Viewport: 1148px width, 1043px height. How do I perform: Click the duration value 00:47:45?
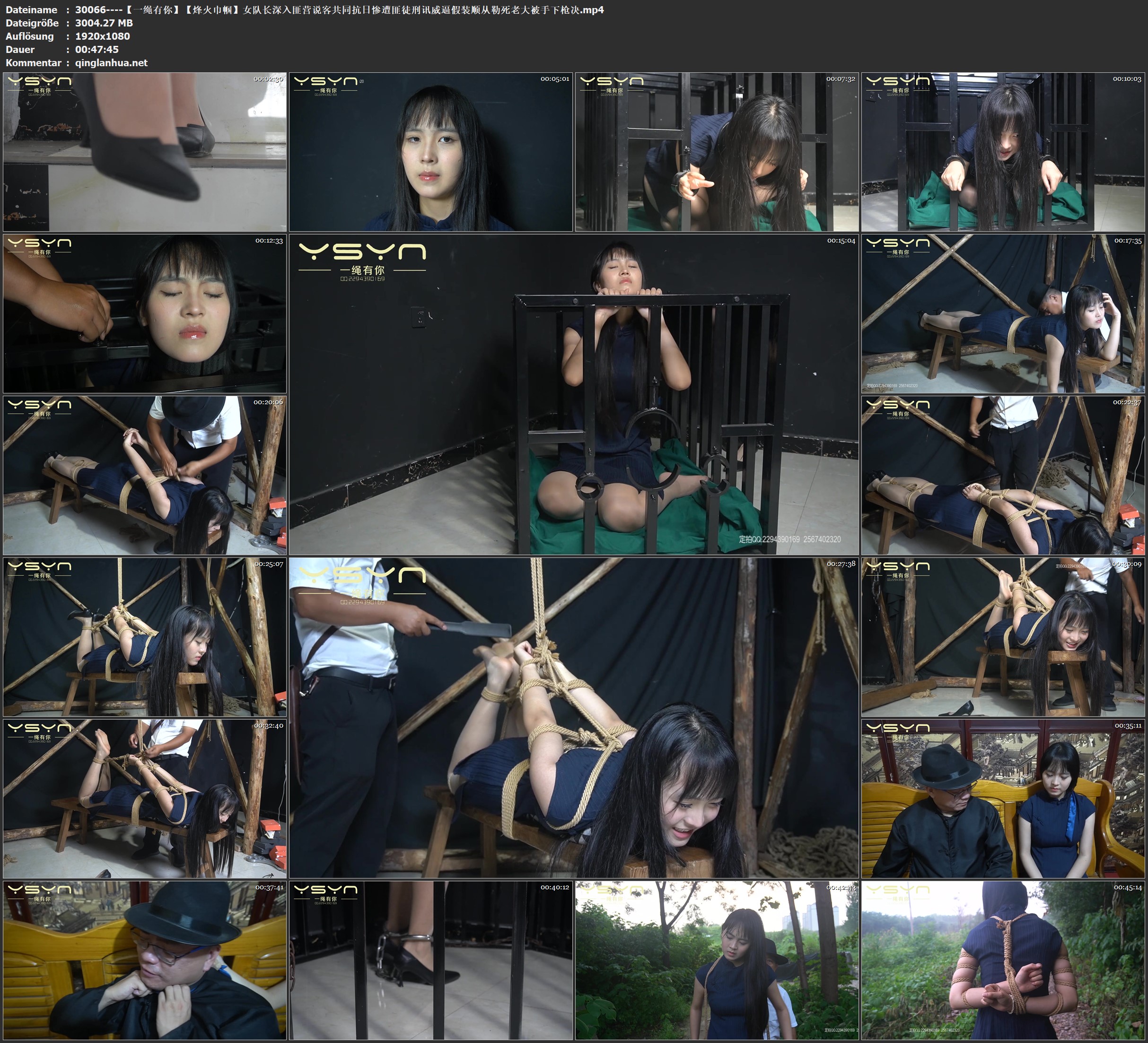click(x=97, y=50)
